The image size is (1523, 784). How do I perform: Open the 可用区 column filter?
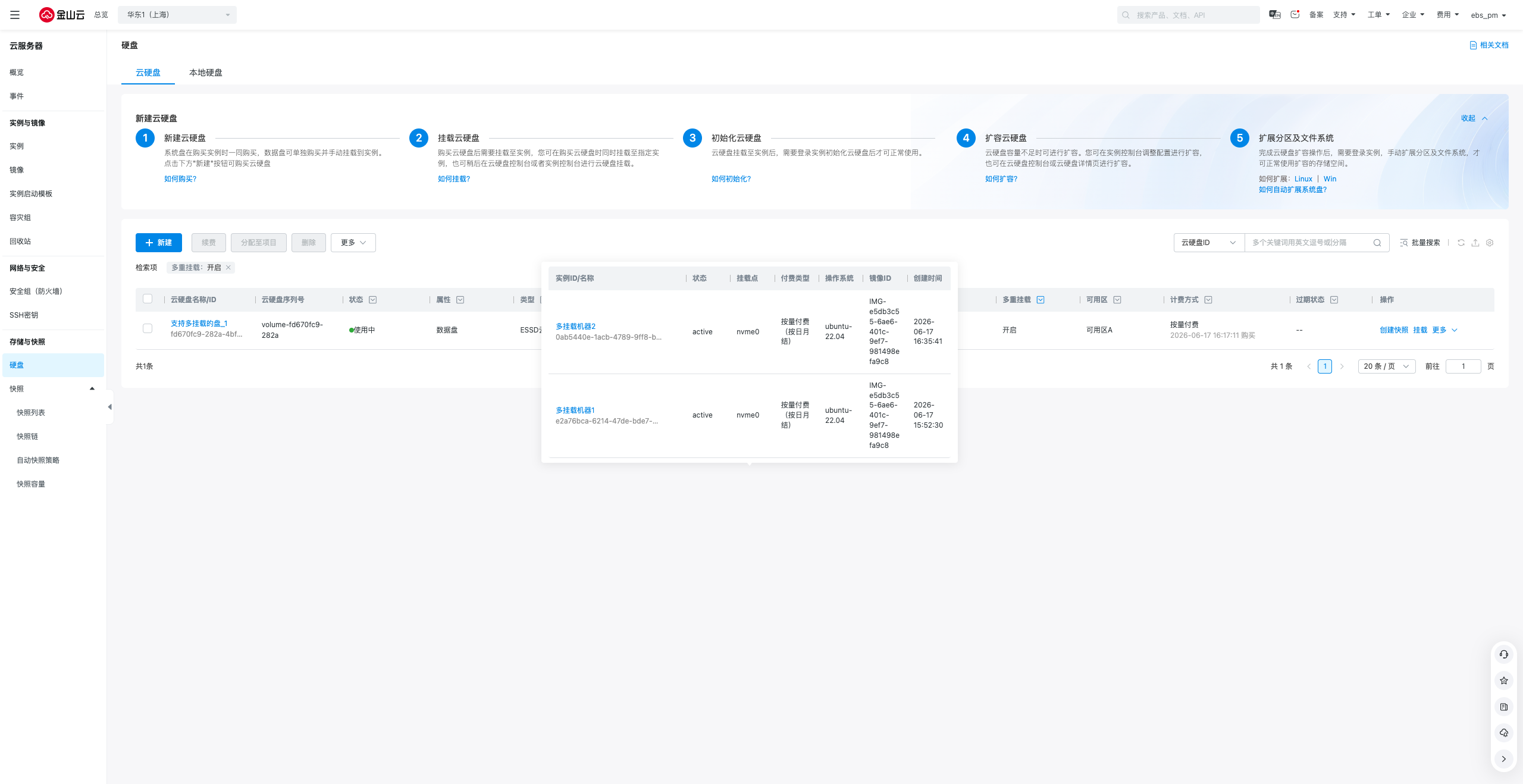click(1117, 300)
